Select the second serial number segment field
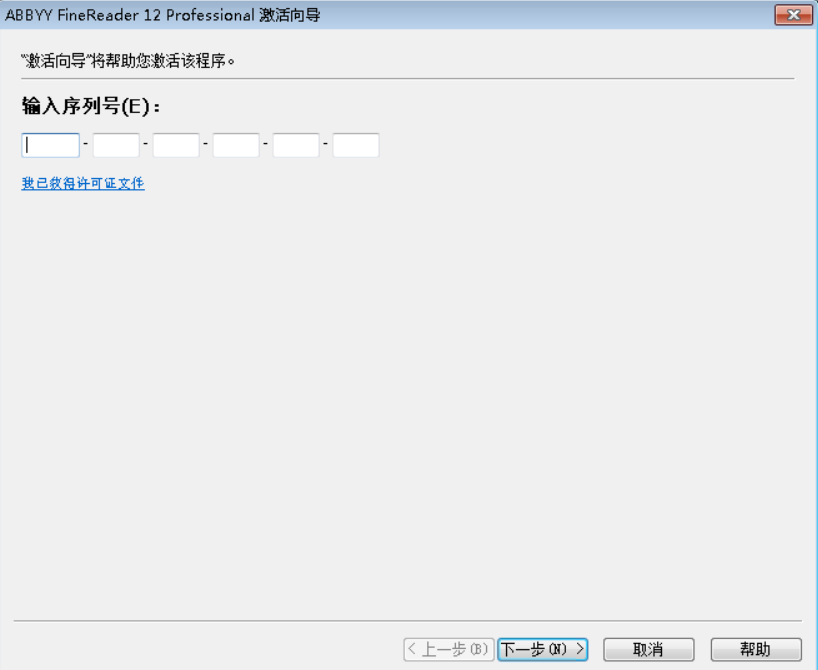This screenshot has width=818, height=670. pyautogui.click(x=116, y=145)
